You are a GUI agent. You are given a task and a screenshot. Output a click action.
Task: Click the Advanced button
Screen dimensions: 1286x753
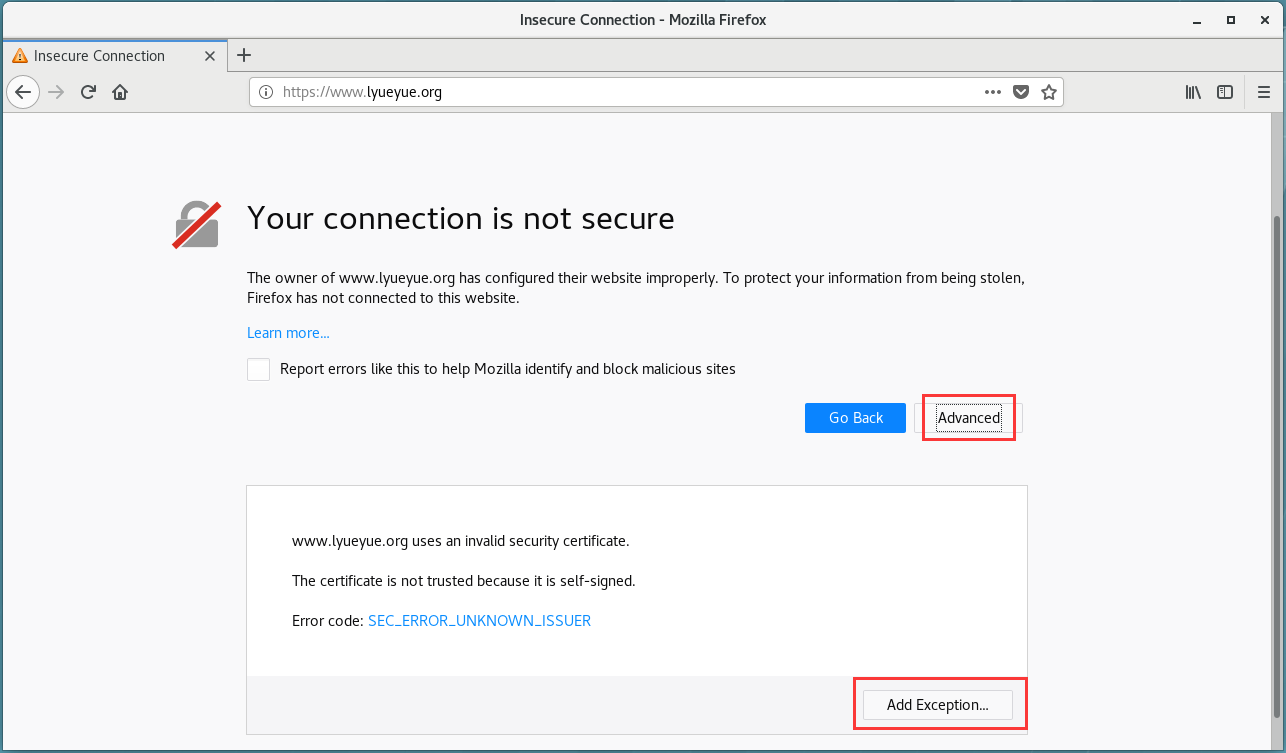pos(968,418)
